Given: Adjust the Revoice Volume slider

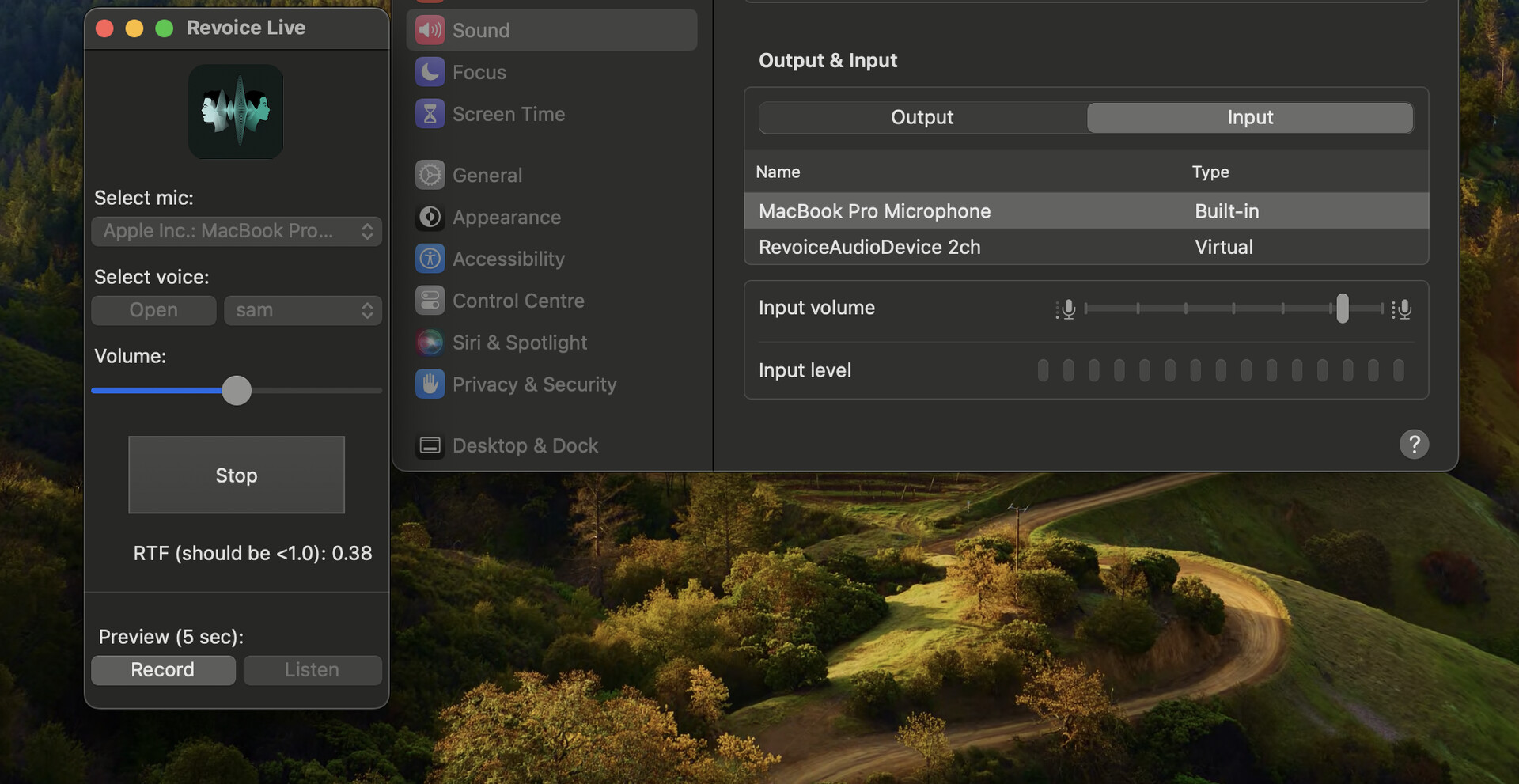Looking at the screenshot, I should 237,390.
